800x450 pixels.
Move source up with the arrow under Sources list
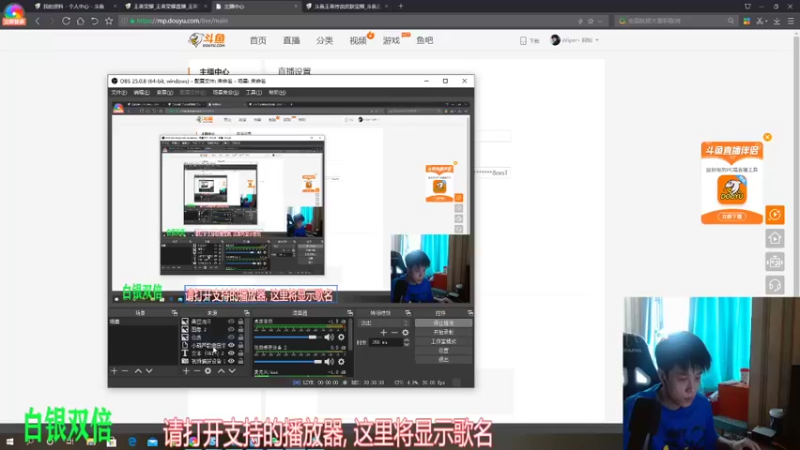[221, 371]
